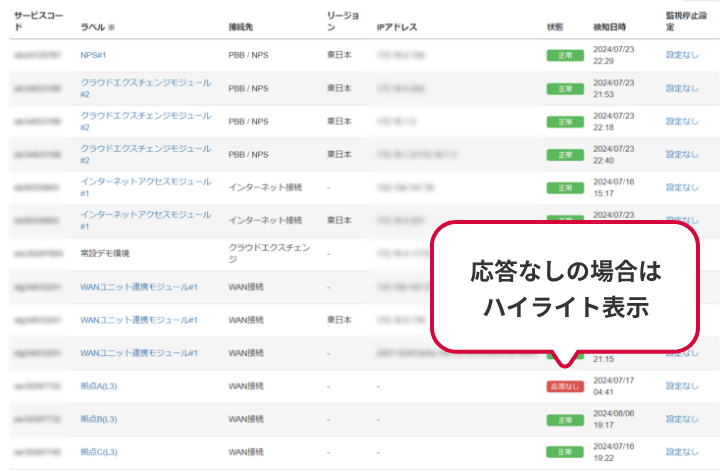Open the 拠点A(L3) label link
728x470 pixels.
[99, 386]
